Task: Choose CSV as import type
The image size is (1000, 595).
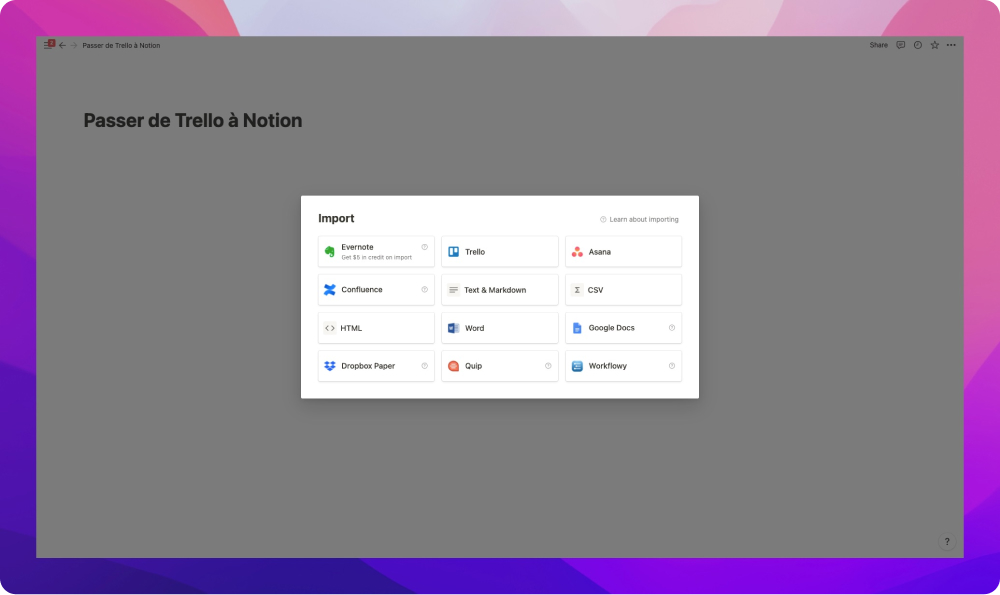Action: tap(623, 290)
